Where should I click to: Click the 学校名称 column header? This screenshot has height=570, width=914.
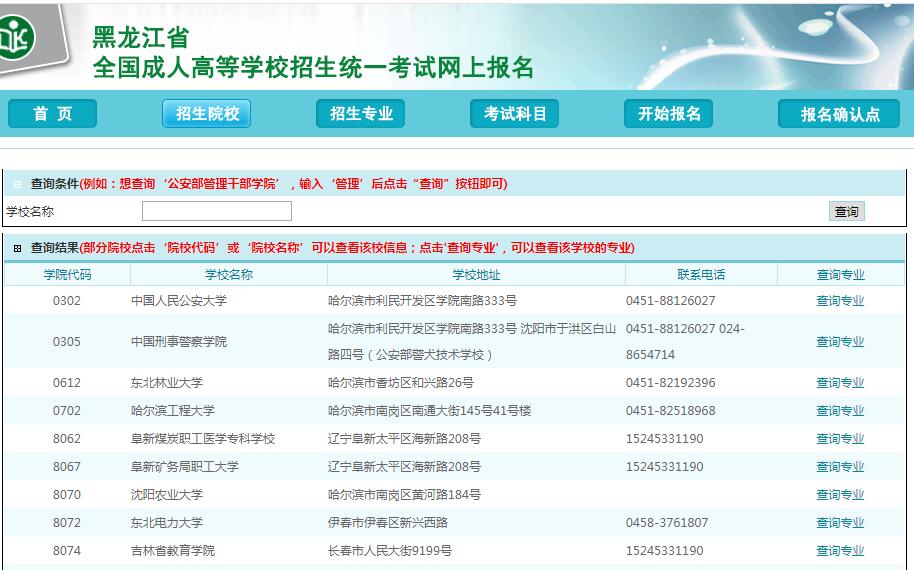point(228,275)
